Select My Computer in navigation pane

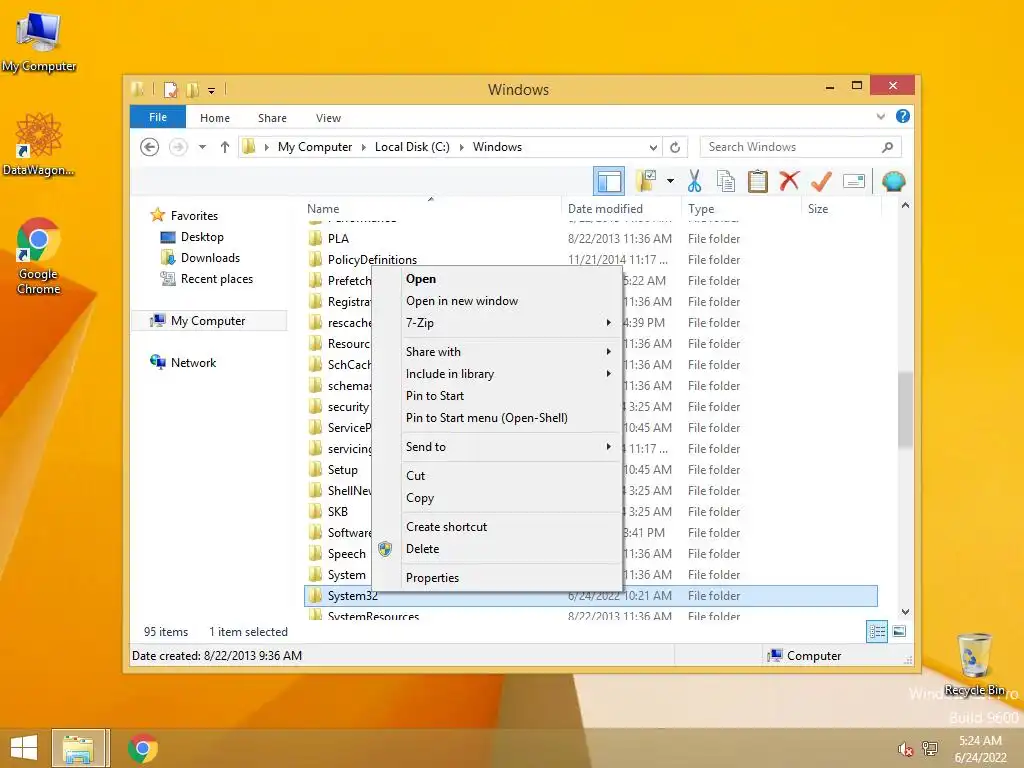point(208,321)
